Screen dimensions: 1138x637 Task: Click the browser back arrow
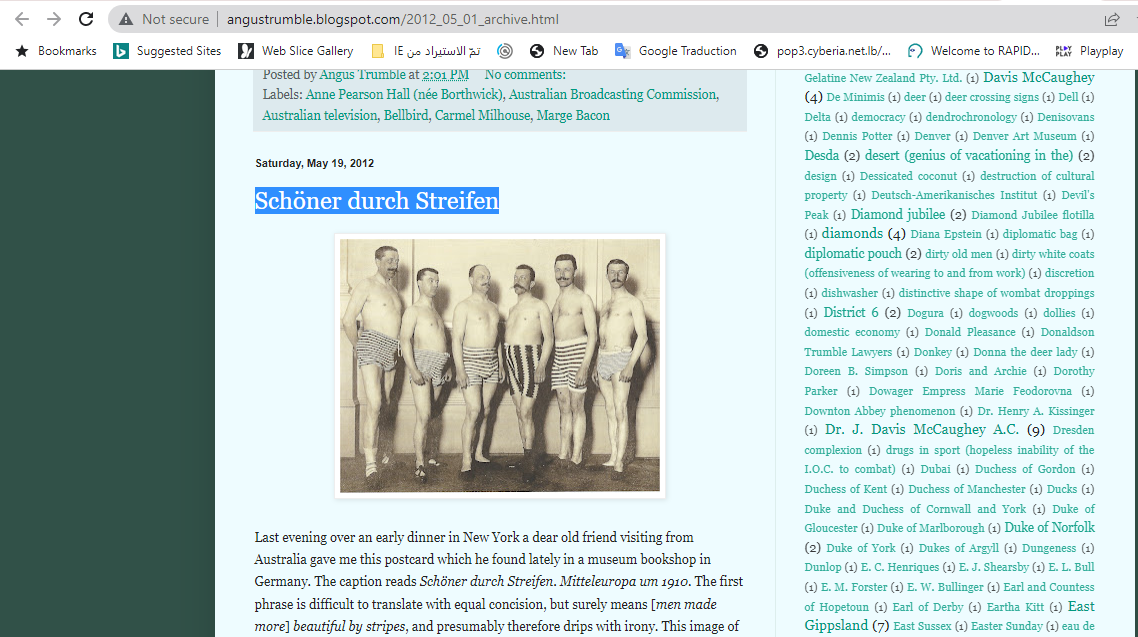click(22, 19)
